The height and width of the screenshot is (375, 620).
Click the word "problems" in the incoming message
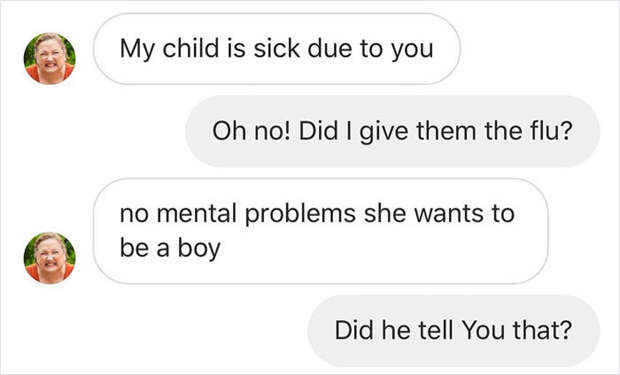click(301, 214)
